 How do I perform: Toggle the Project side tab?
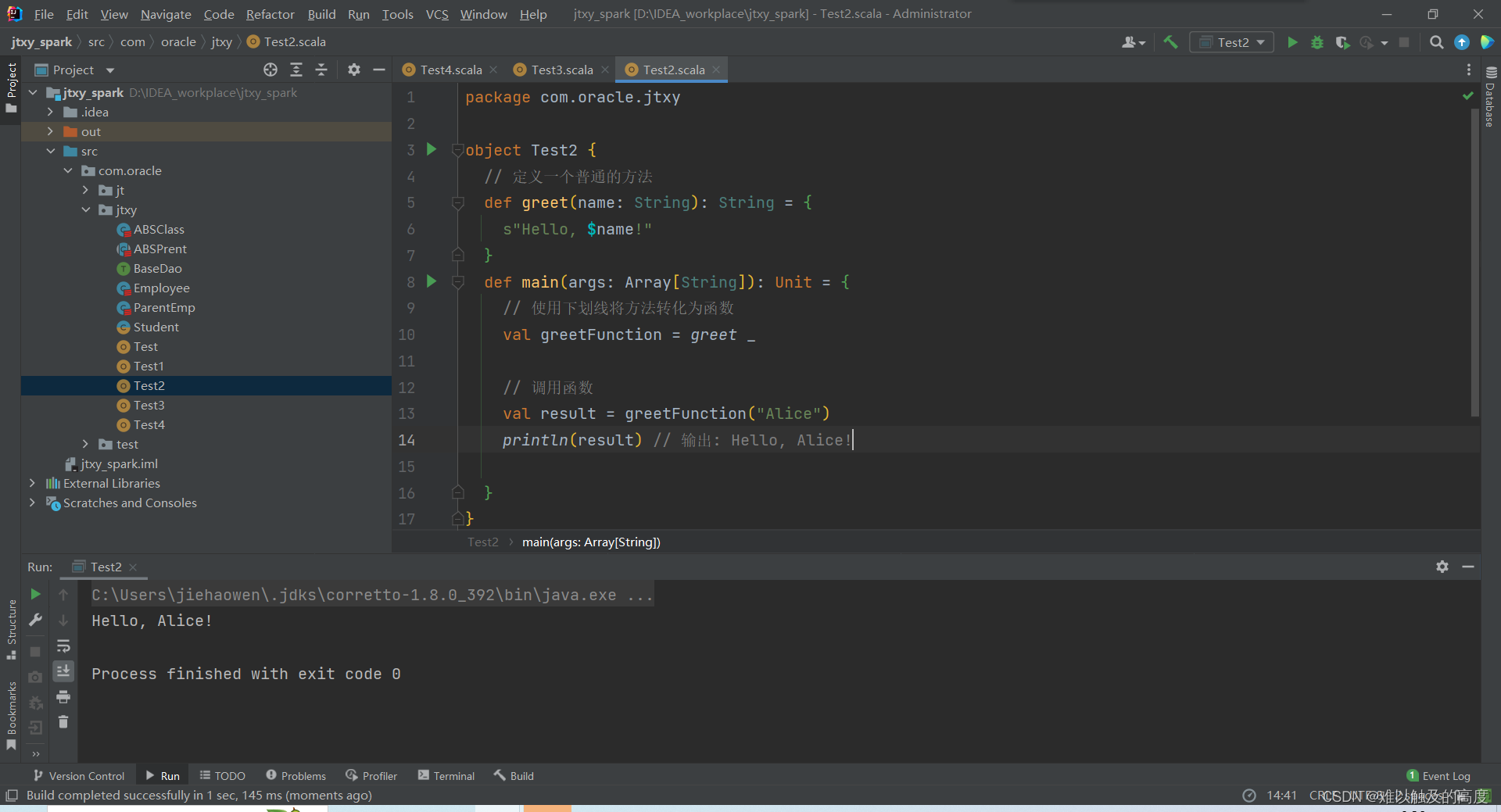pos(11,88)
